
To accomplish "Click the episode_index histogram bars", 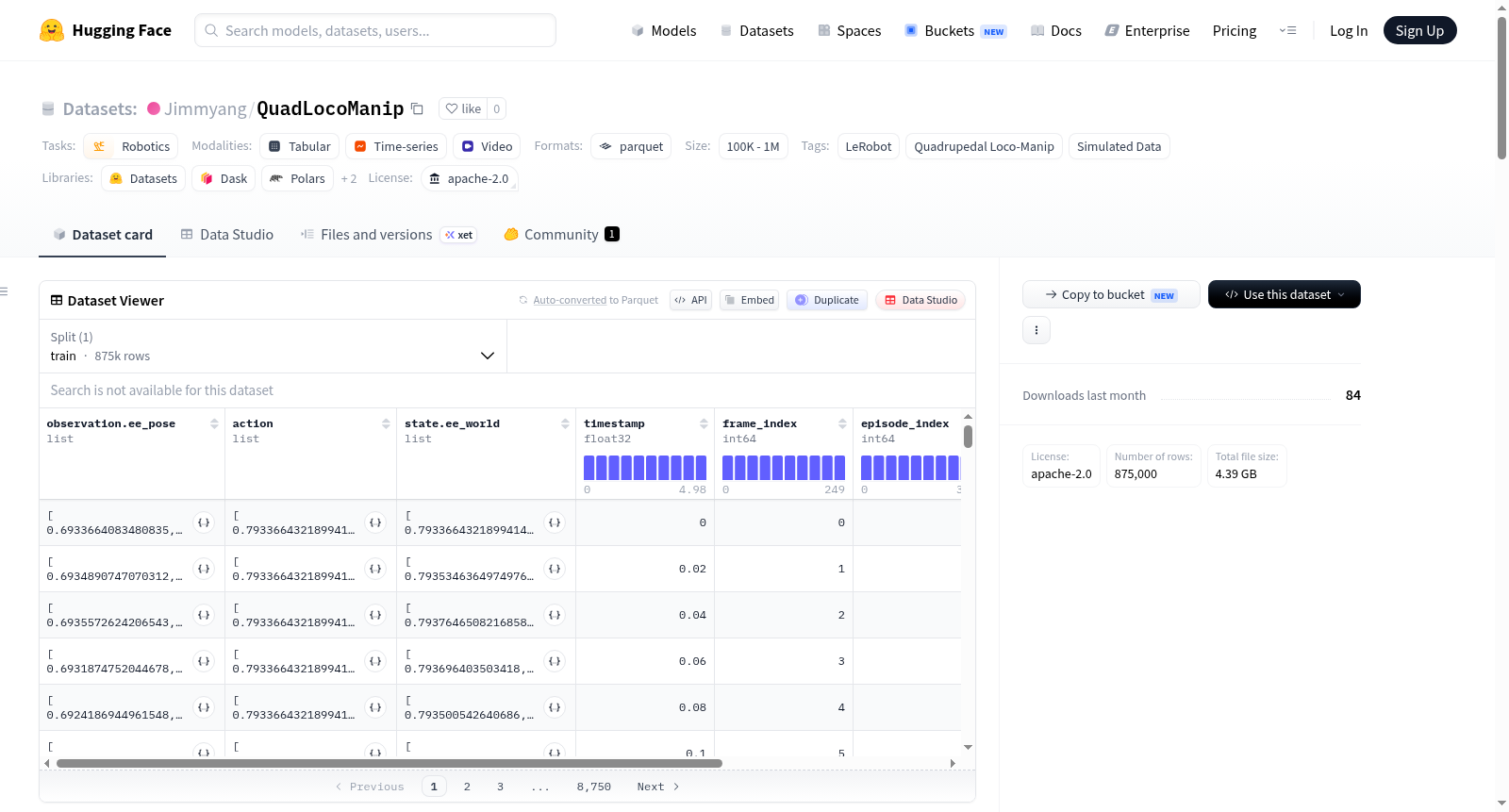I will coord(910,467).
